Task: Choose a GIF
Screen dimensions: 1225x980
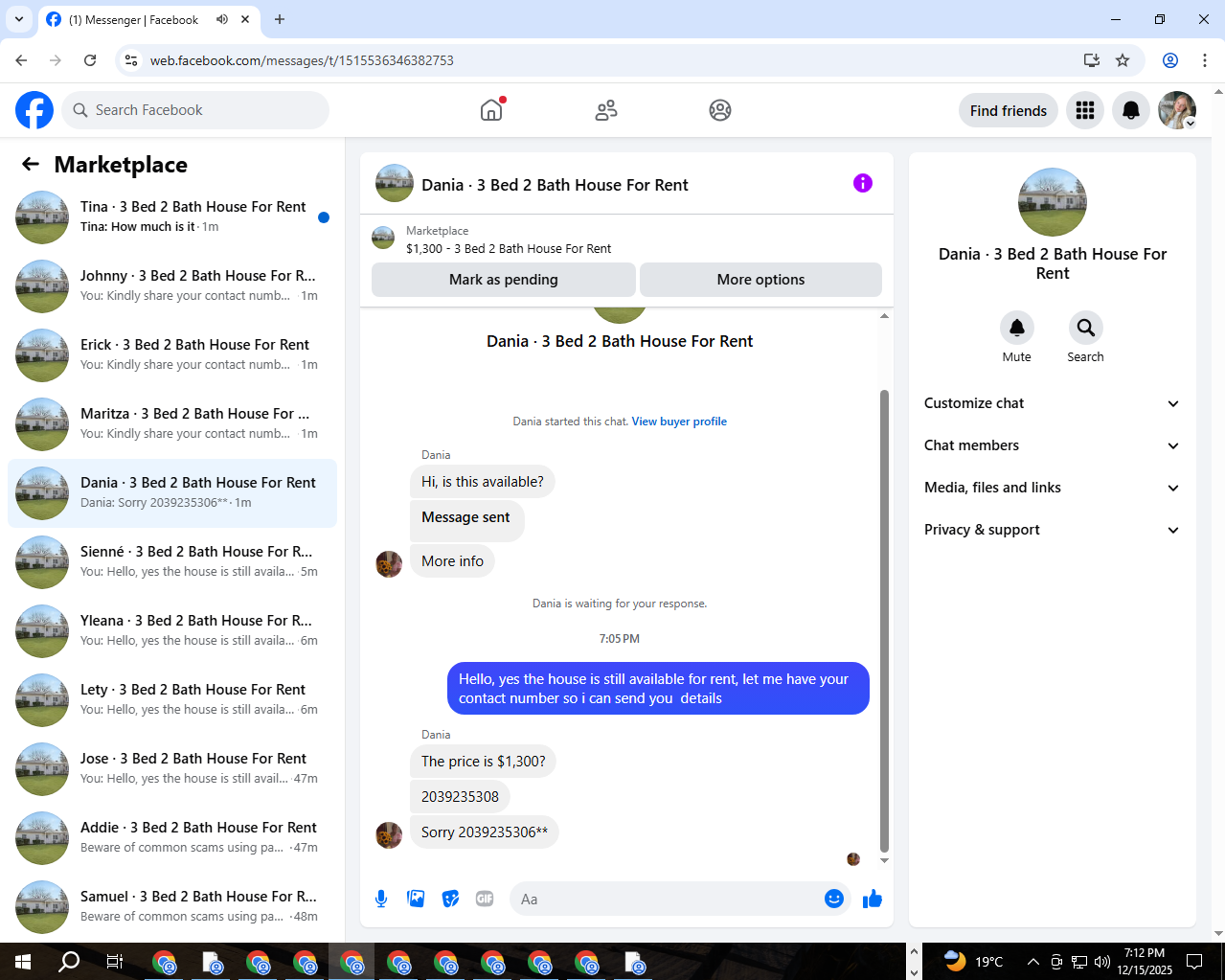Action: pos(485,899)
